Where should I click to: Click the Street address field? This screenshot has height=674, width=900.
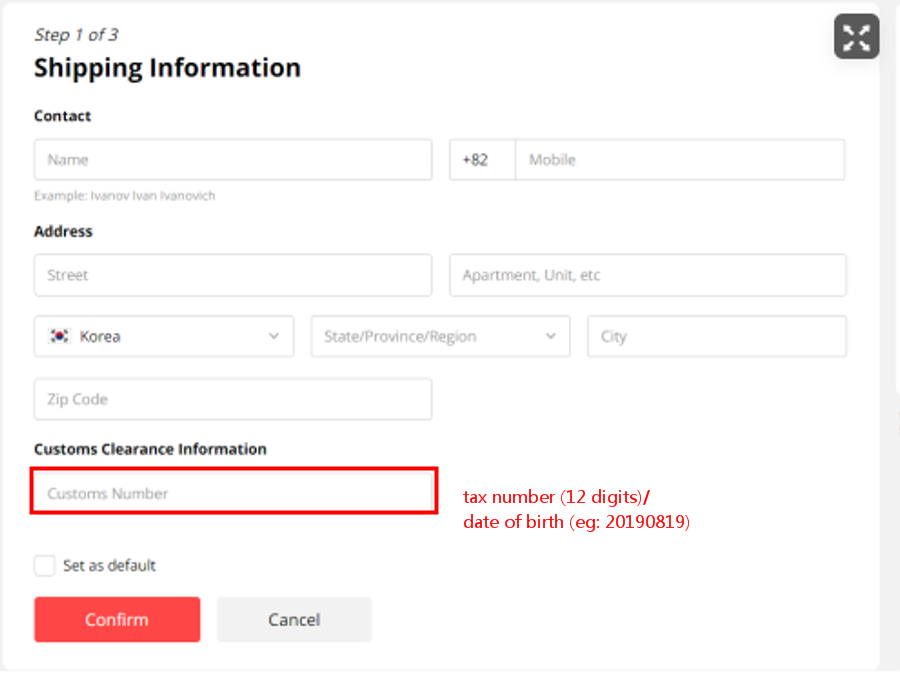pyautogui.click(x=233, y=275)
